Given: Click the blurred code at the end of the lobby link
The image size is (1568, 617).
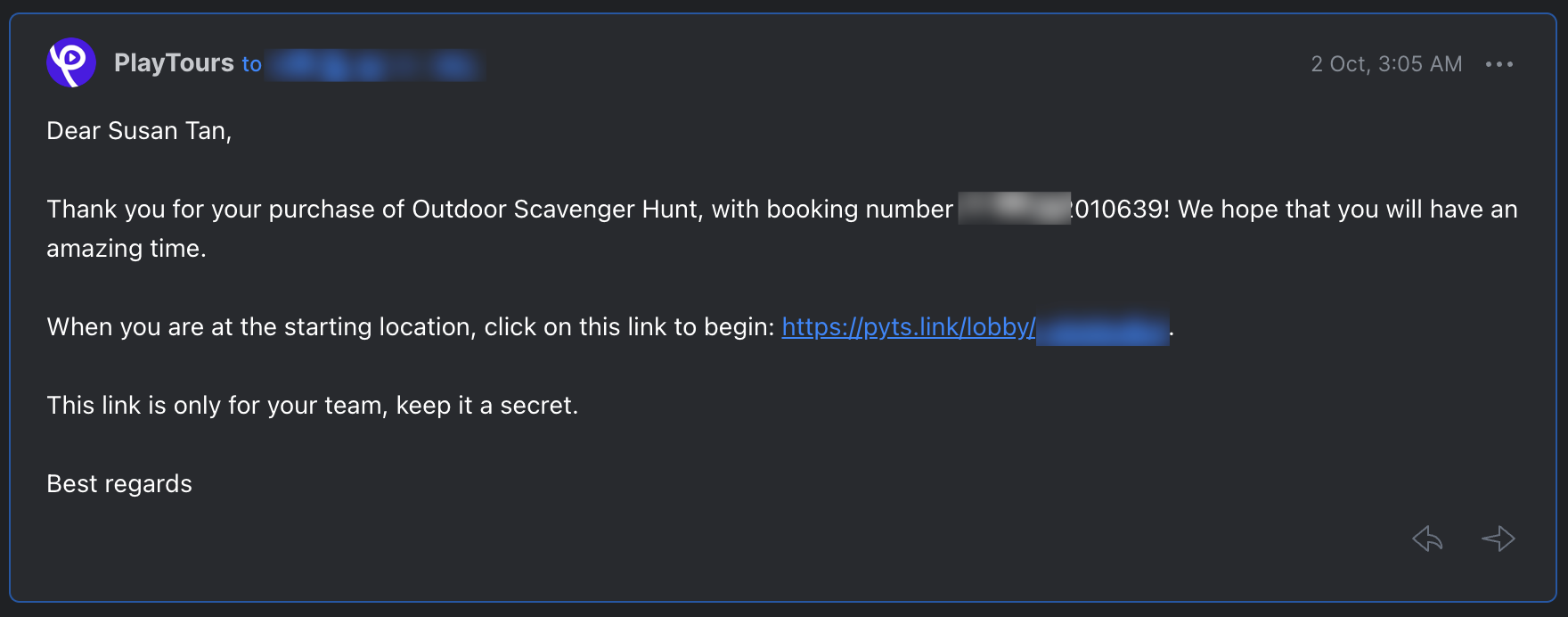Looking at the screenshot, I should tap(1103, 328).
